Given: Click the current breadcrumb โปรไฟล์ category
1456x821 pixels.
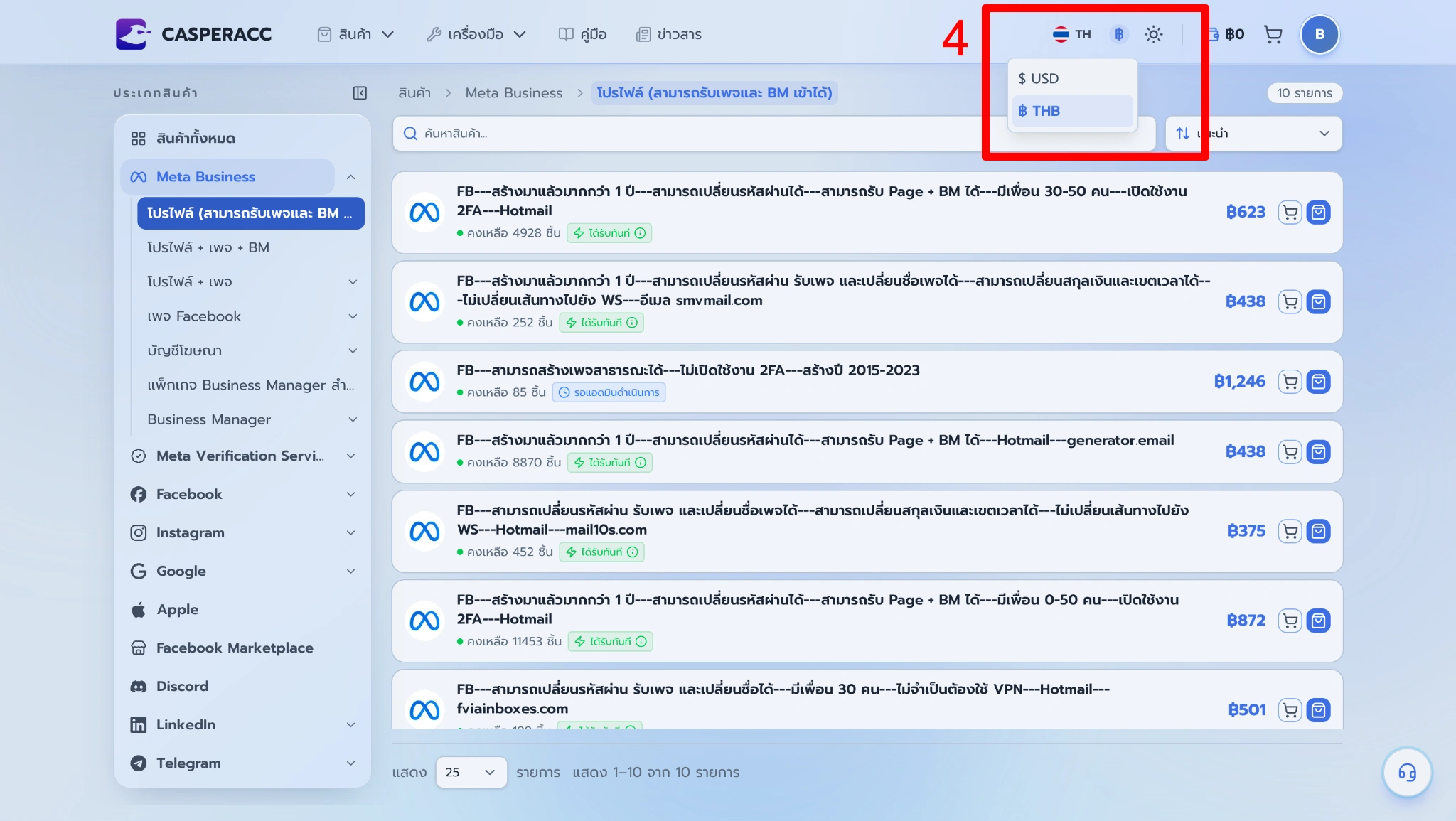Looking at the screenshot, I should [x=714, y=93].
